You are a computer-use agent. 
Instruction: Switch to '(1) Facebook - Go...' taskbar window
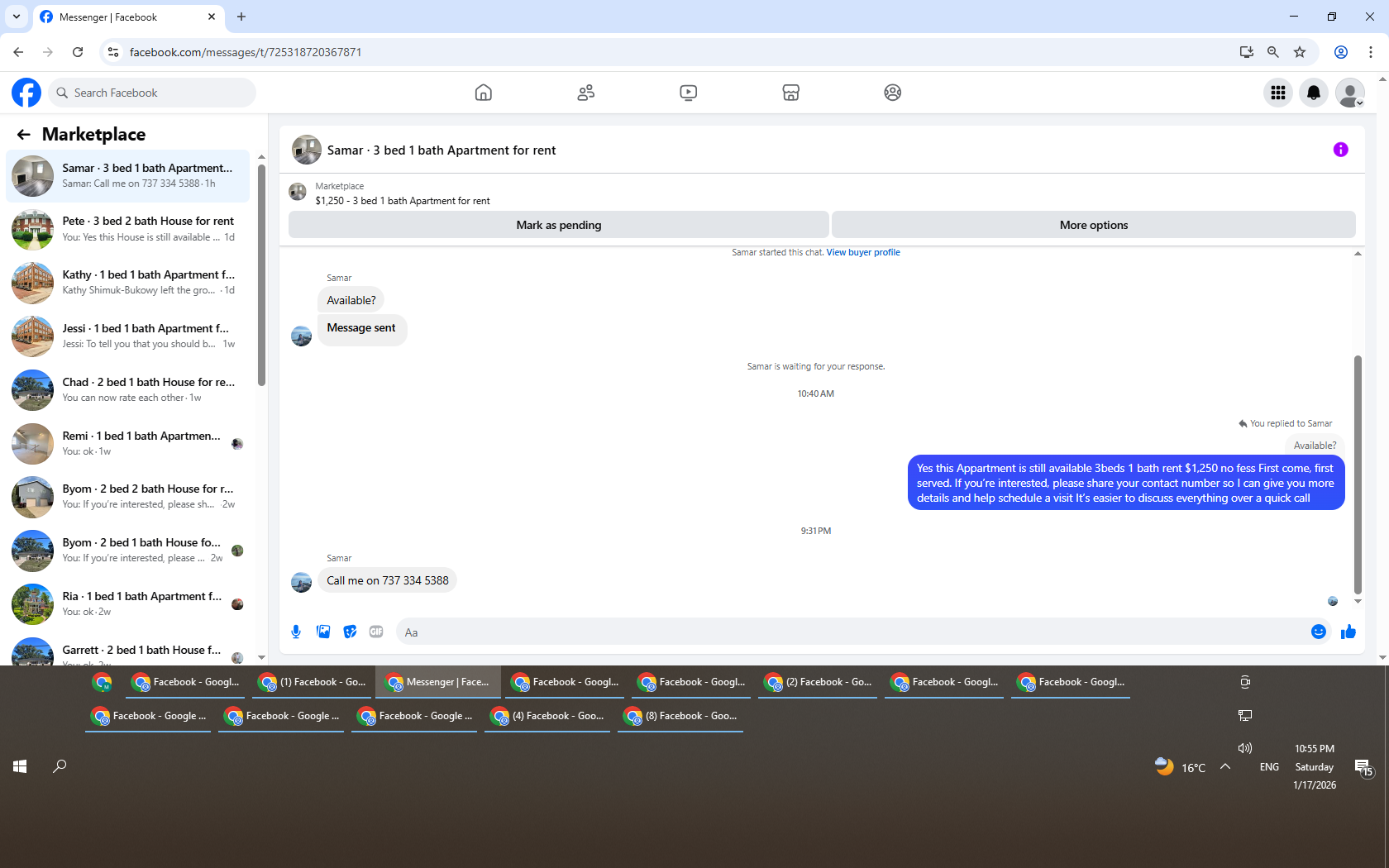click(313, 683)
